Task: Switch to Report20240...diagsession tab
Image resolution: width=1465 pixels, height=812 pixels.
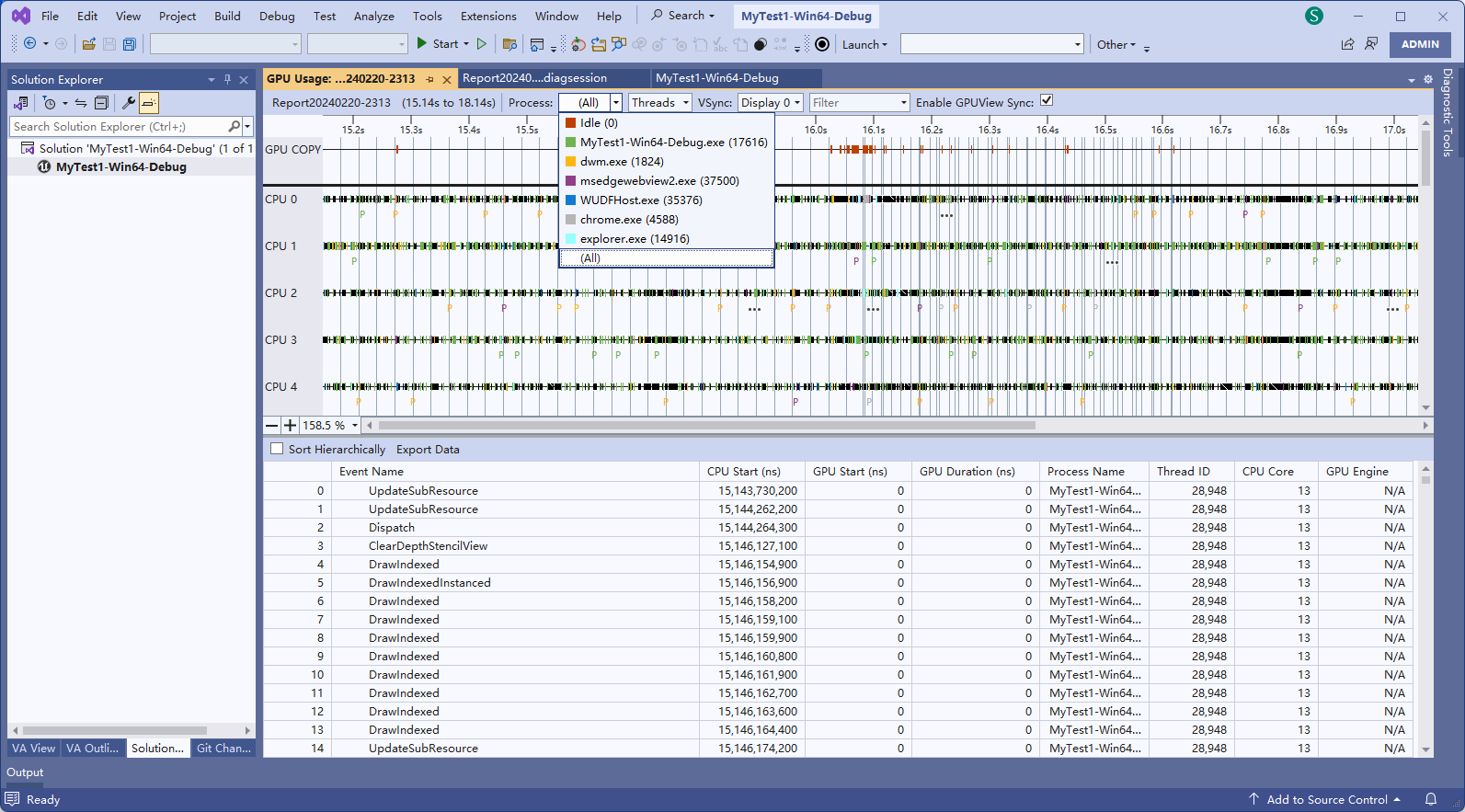Action: [554, 78]
